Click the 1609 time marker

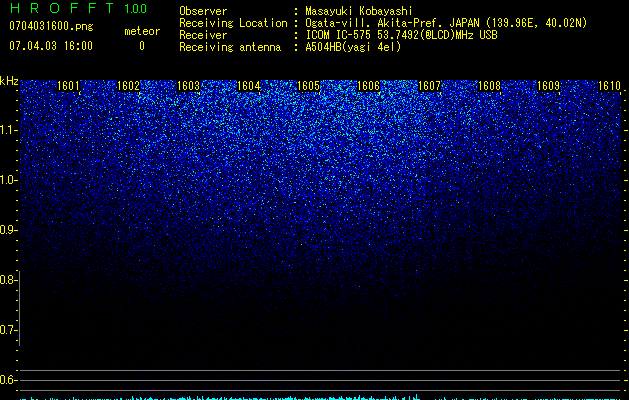tap(548, 86)
